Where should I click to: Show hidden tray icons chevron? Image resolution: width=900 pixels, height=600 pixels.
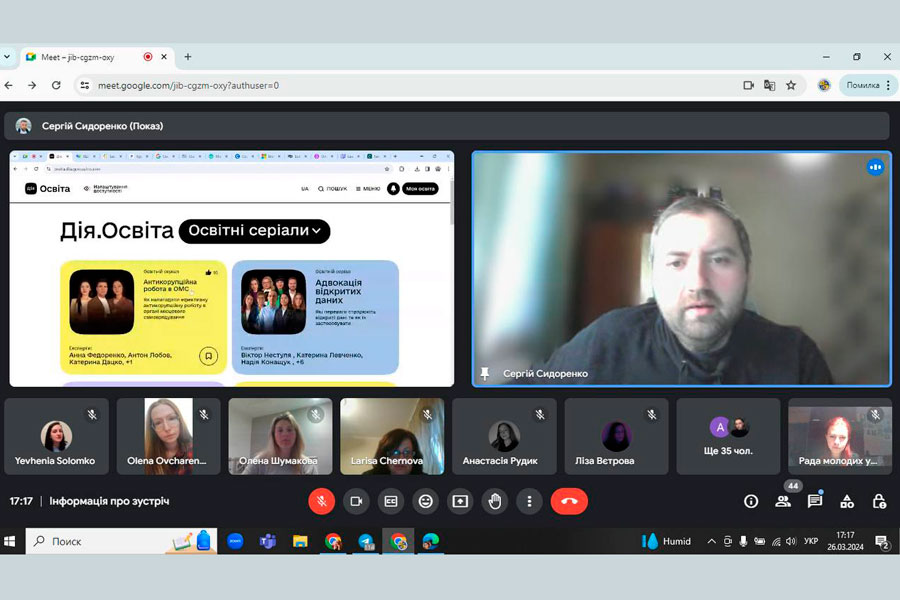coord(712,541)
